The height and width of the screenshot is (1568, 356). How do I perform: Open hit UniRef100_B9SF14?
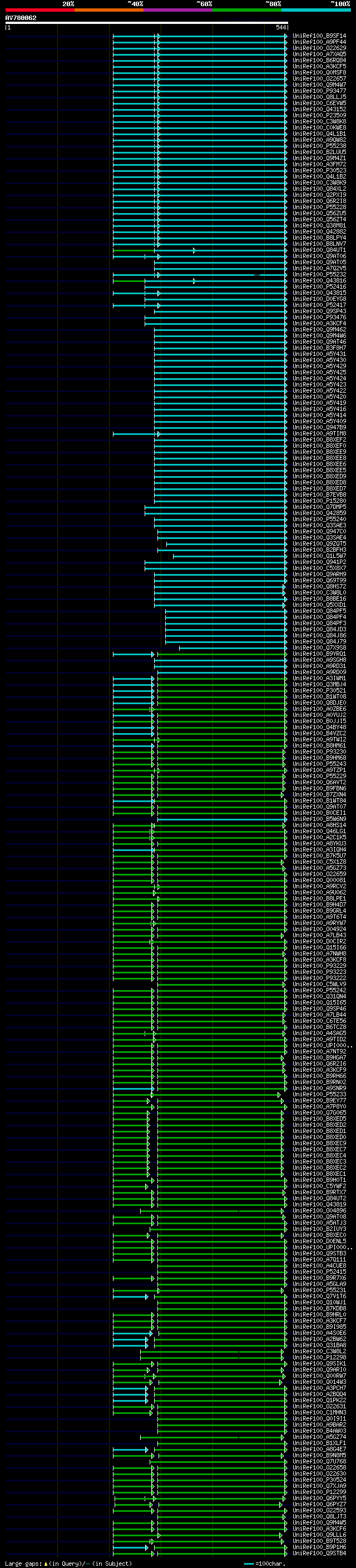click(x=319, y=36)
